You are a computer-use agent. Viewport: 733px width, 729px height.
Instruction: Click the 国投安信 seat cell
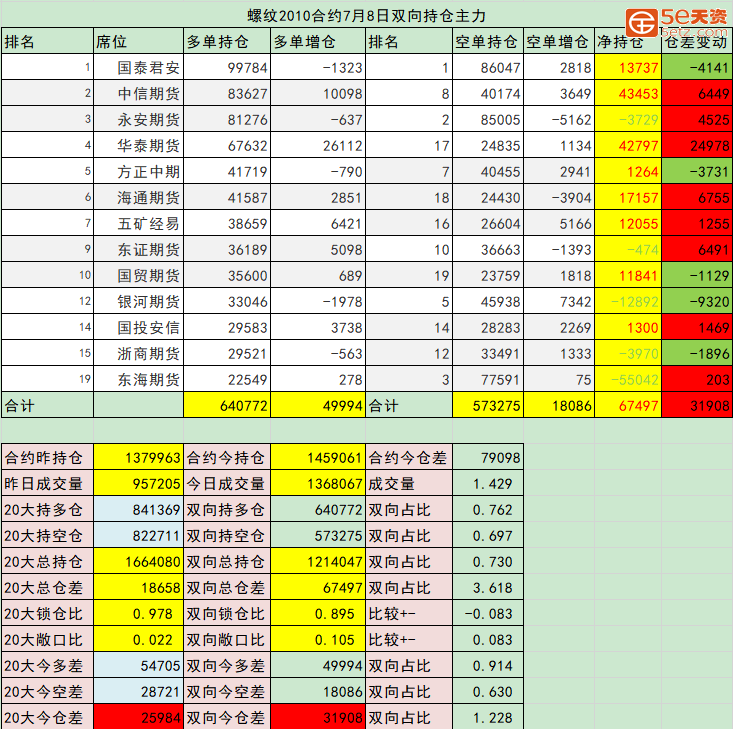tap(138, 328)
